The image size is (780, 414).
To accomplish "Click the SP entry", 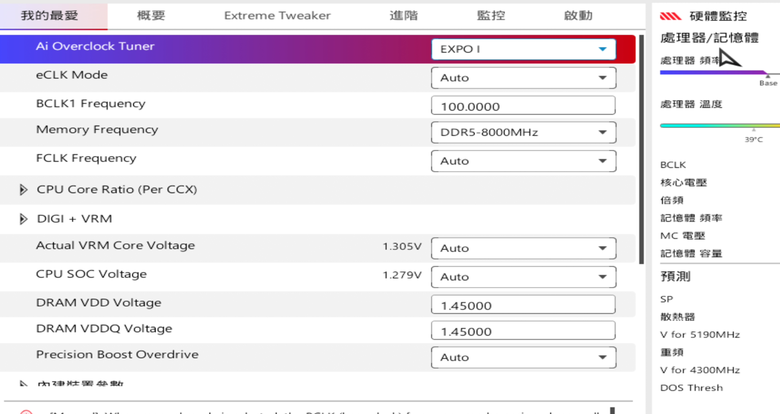I will [667, 299].
